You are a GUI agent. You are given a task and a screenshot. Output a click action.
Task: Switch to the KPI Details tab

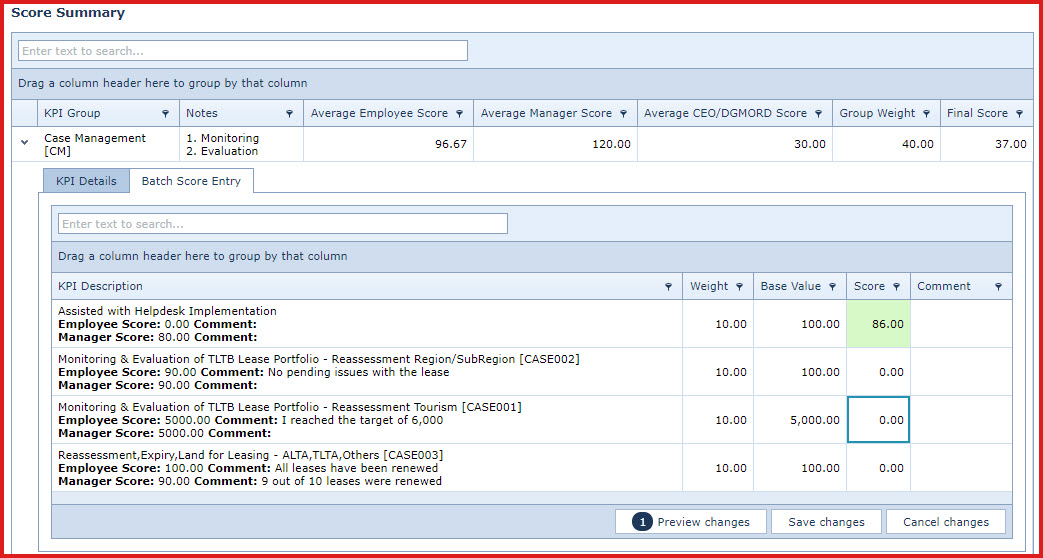tap(86, 181)
